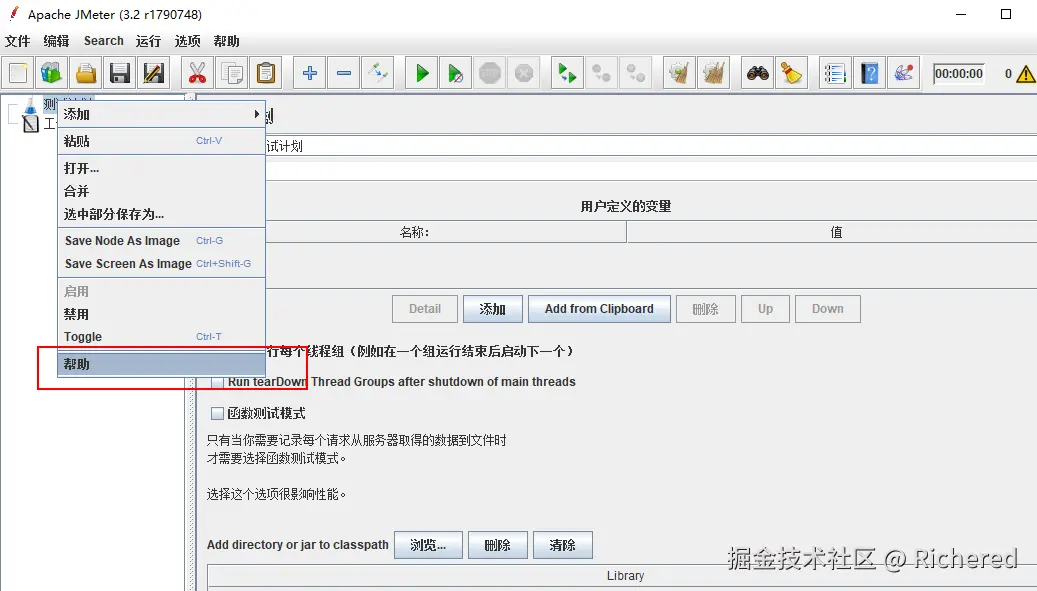Enable Run tearDown Thread Groups checkbox
The height and width of the screenshot is (591, 1037).
click(217, 382)
